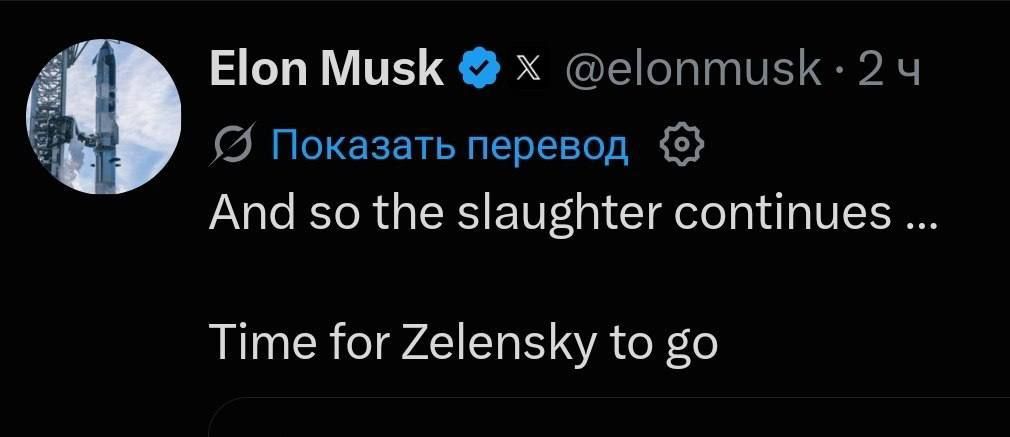This screenshot has height=437, width=1010.
Task: Open Elon Musk's profile picture
Action: pyautogui.click(x=104, y=117)
